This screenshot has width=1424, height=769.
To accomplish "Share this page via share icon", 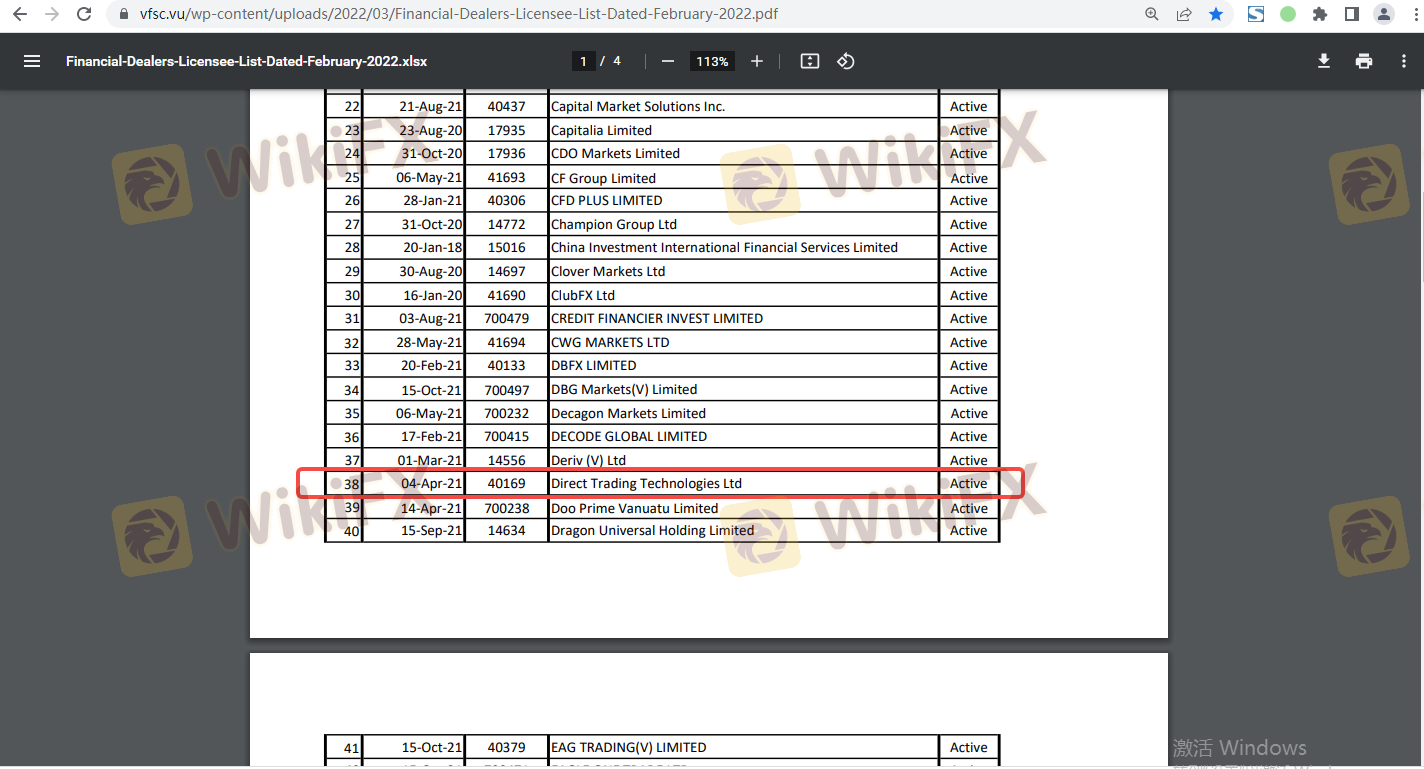I will tap(1184, 14).
